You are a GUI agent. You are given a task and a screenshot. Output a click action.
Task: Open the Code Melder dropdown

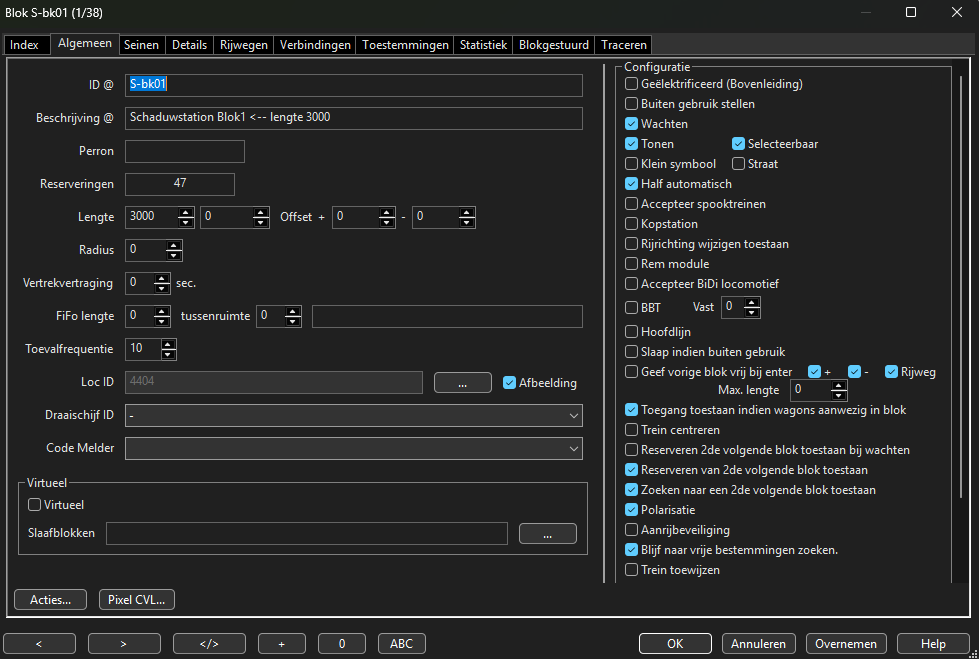pos(573,449)
